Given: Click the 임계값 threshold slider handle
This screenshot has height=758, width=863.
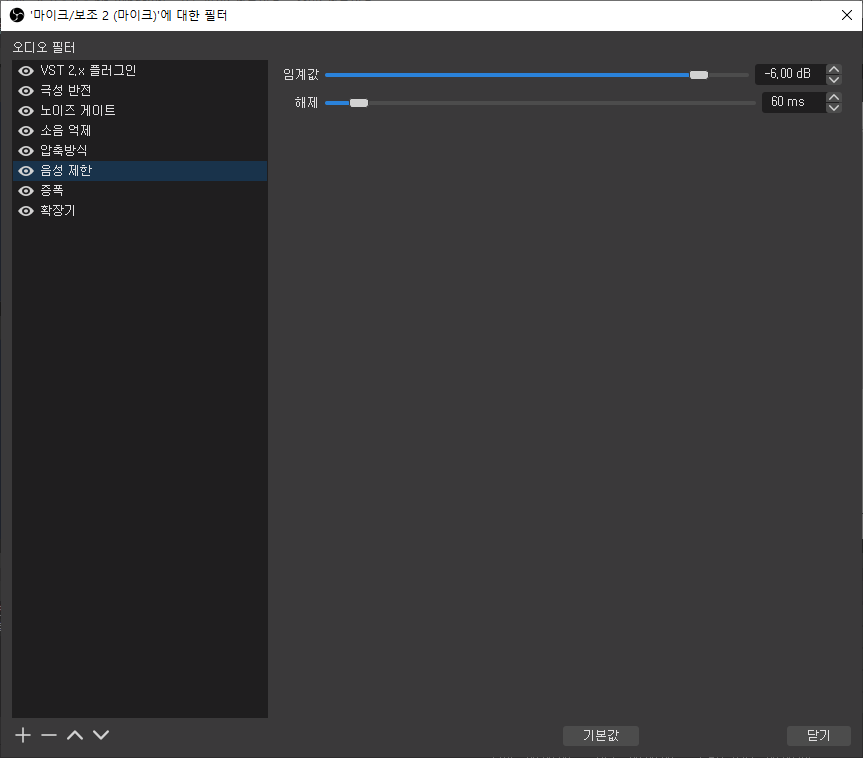Looking at the screenshot, I should 698,75.
